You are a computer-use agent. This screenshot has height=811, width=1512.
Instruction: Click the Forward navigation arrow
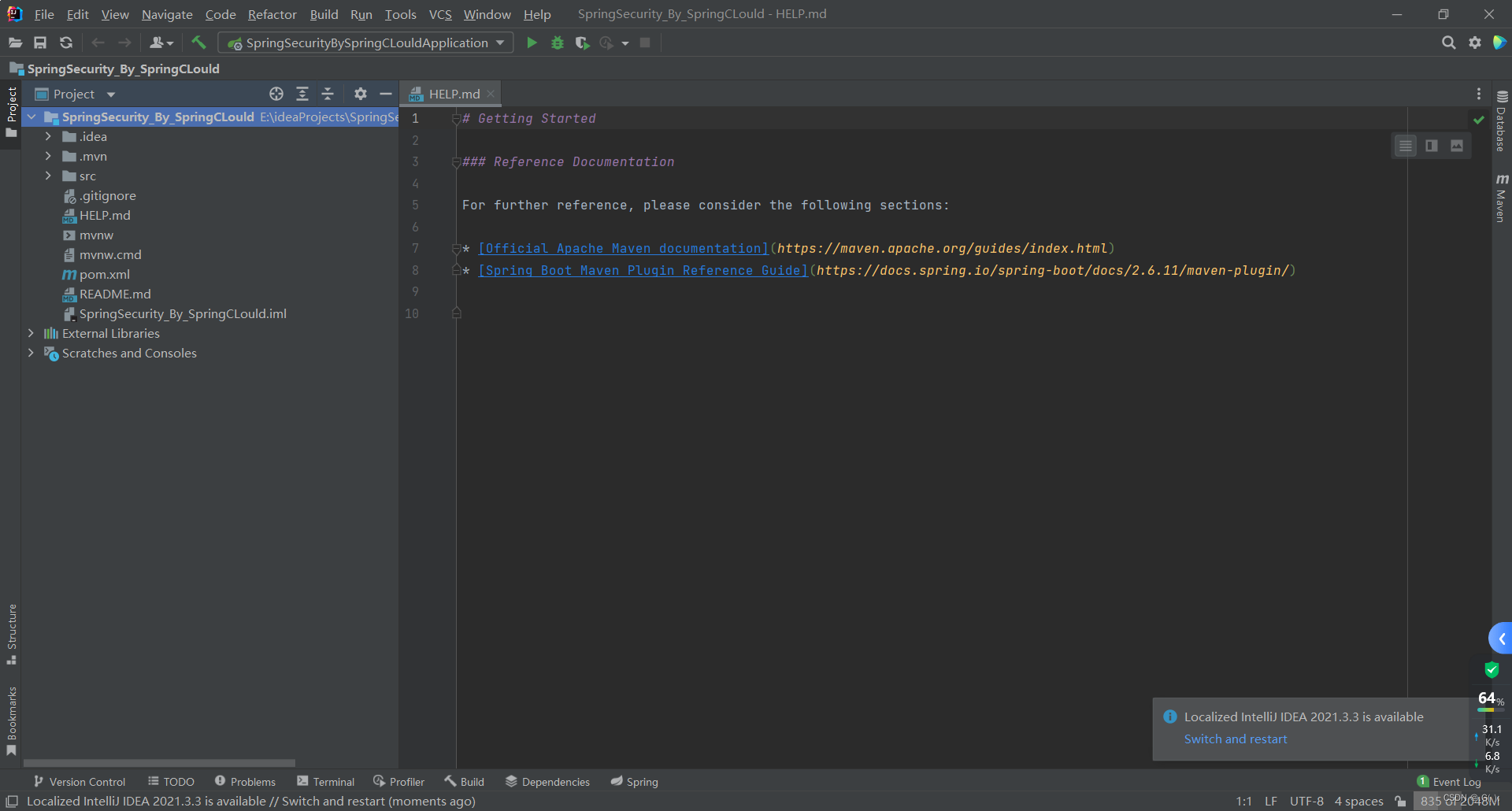(x=124, y=43)
